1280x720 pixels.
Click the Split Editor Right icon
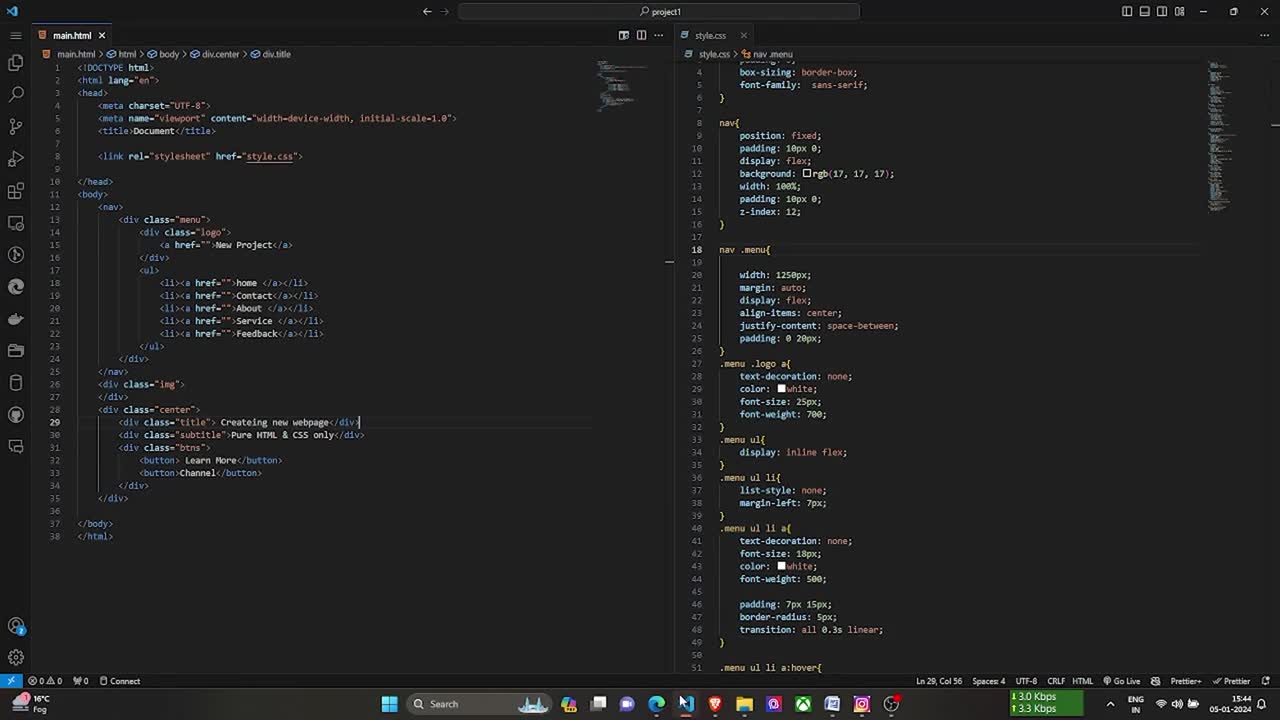tap(641, 35)
